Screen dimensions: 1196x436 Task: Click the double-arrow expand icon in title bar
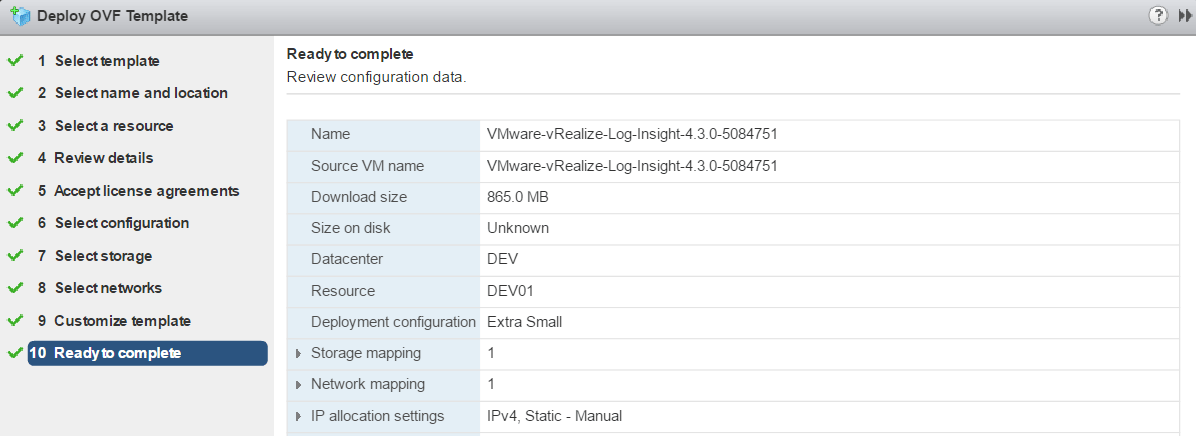click(1185, 15)
